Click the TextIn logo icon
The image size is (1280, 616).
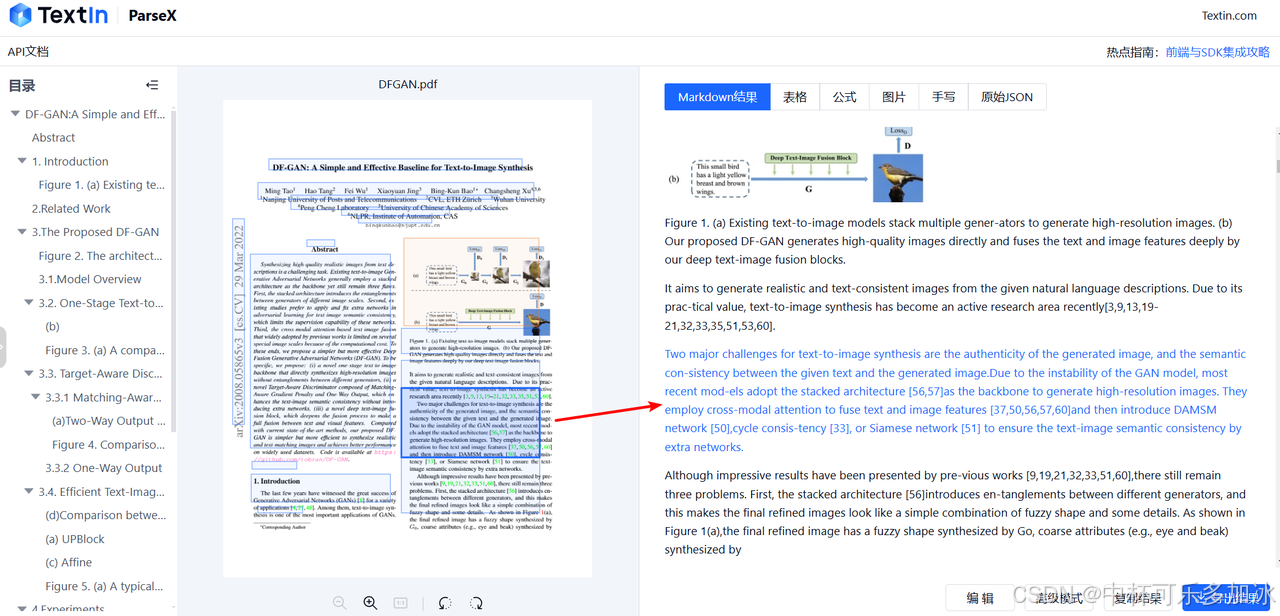[x=22, y=15]
